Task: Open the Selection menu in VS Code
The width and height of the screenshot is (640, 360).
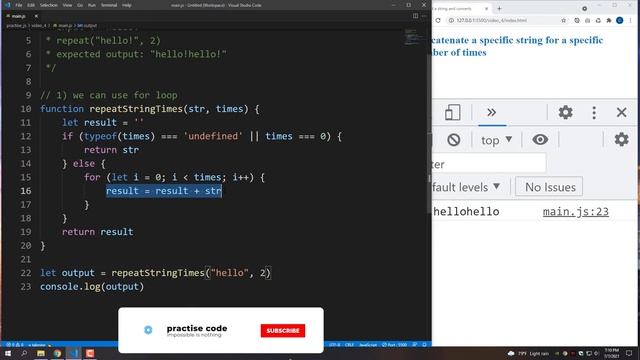Action: click(x=49, y=5)
